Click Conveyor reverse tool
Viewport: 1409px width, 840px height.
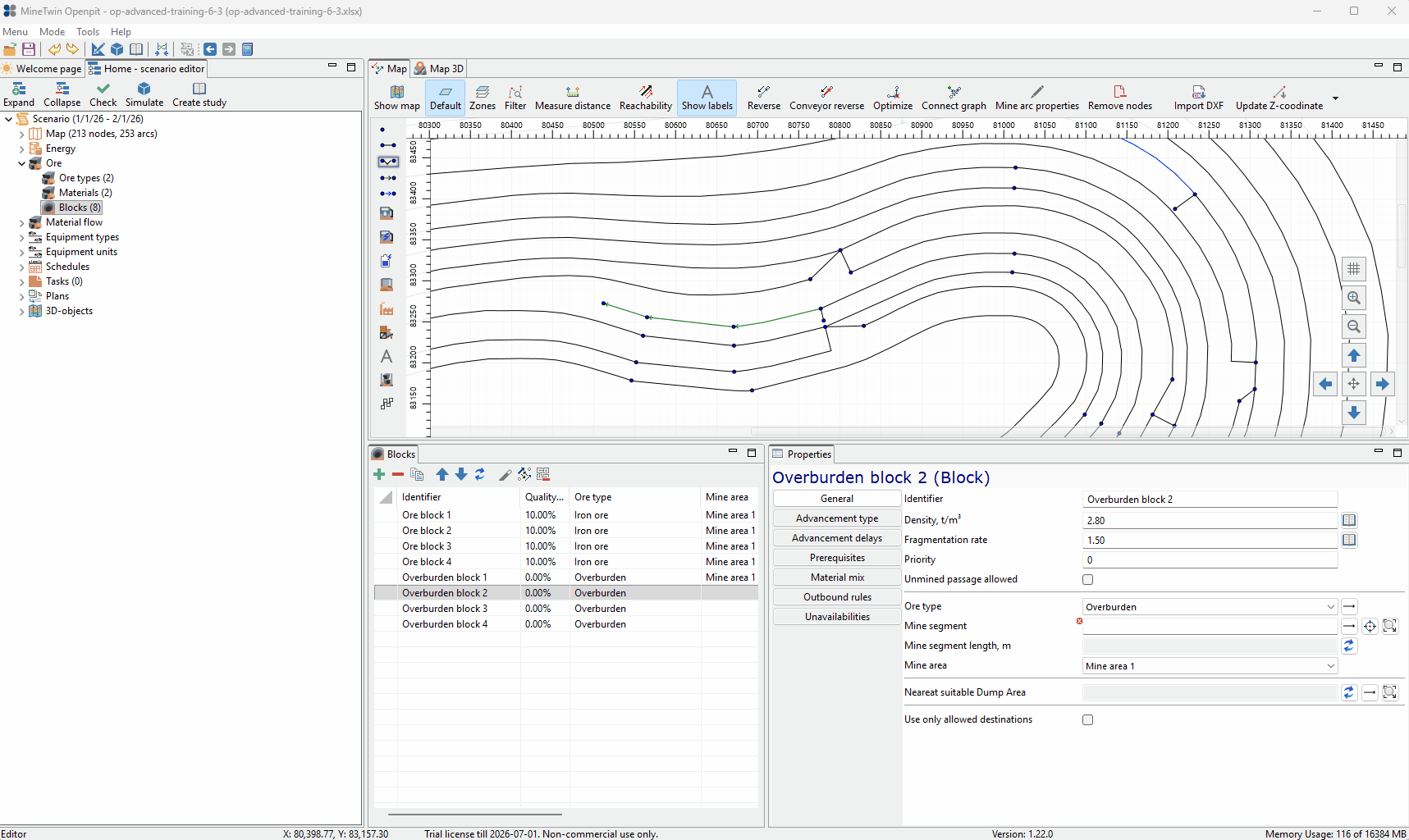[x=826, y=98]
